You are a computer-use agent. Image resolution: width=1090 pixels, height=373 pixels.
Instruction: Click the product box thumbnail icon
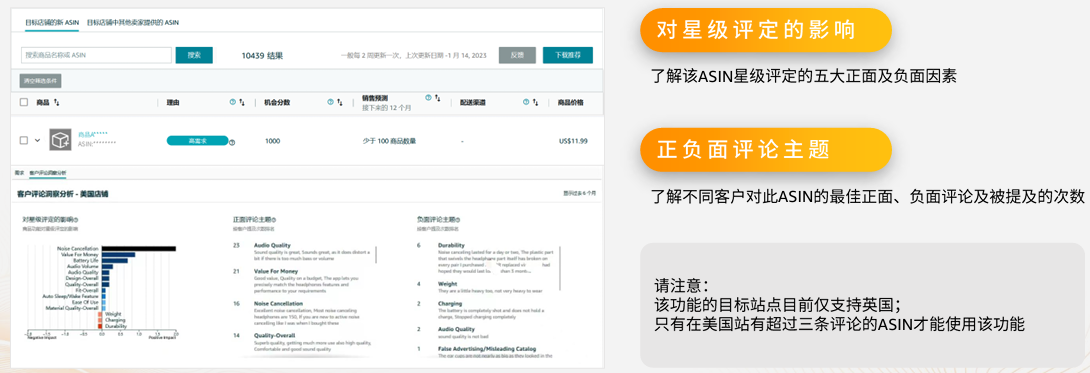(60, 140)
